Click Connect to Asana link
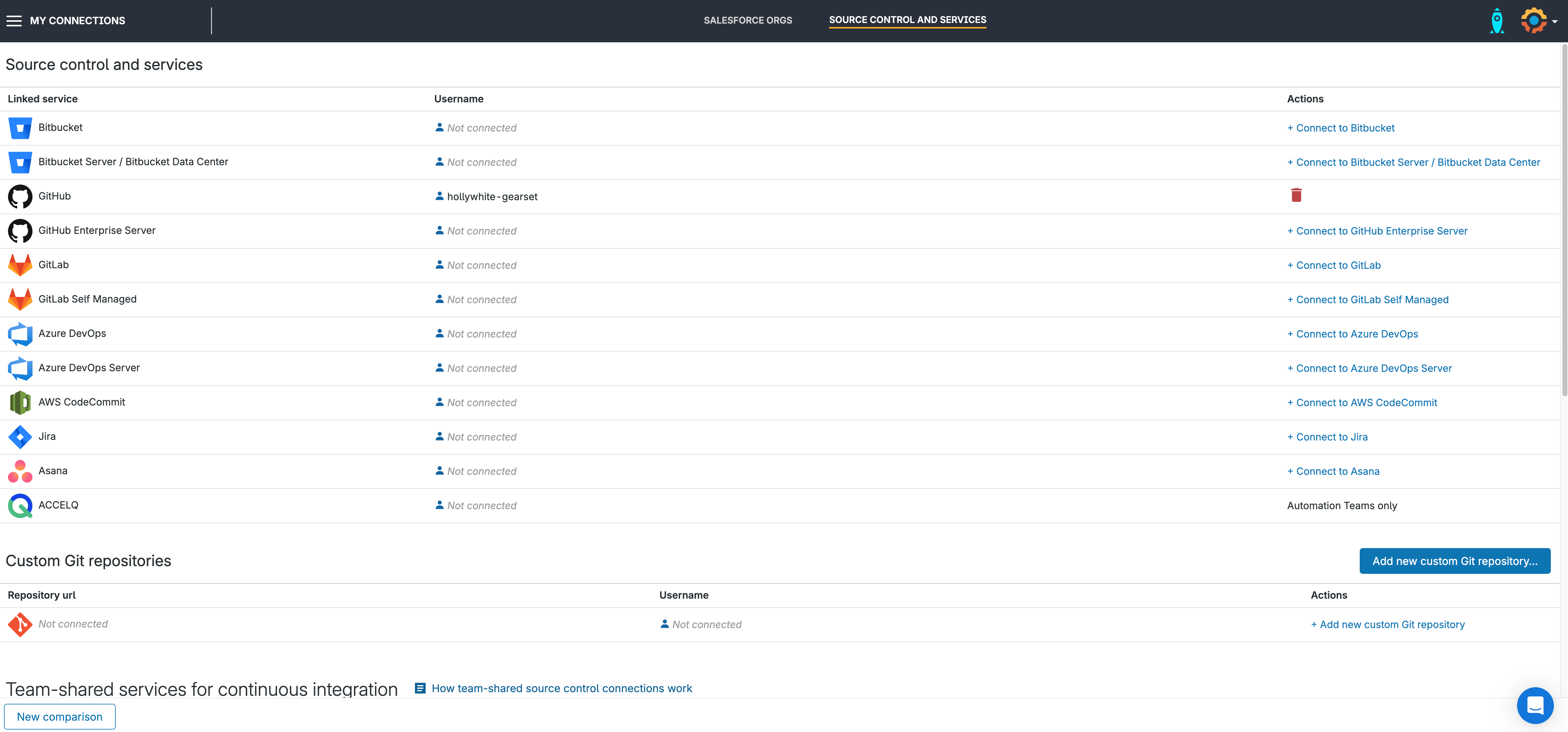The image size is (1568, 732). tap(1333, 471)
